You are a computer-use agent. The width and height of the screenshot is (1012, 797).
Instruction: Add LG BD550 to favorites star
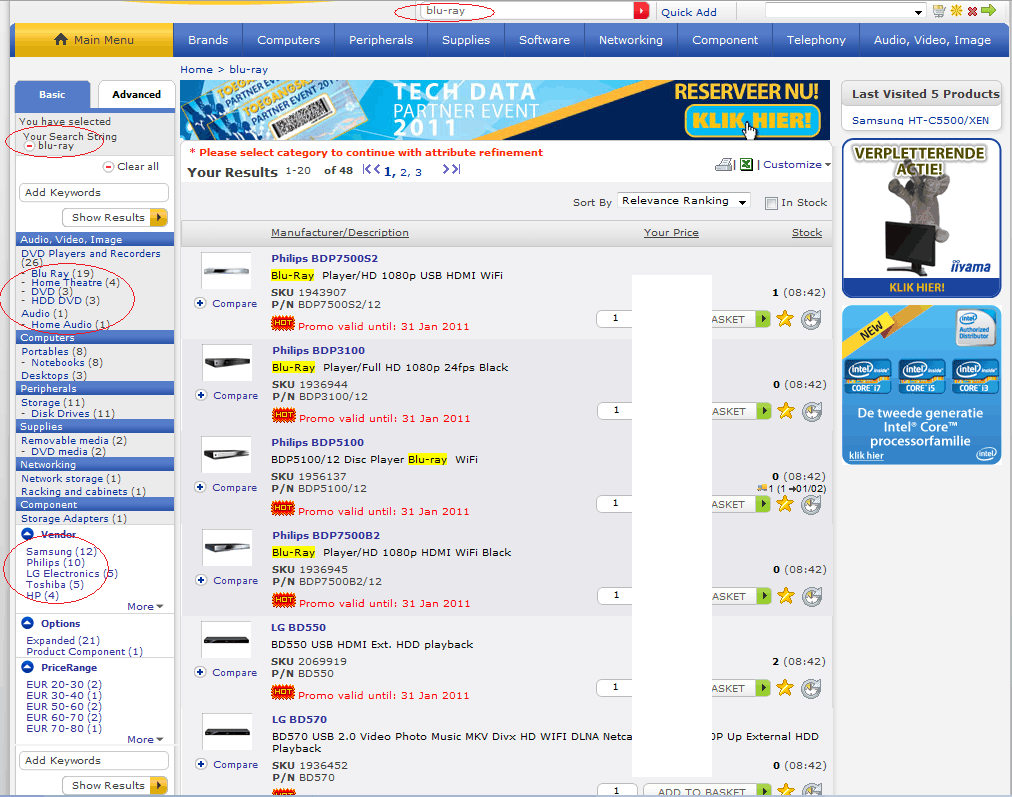[x=785, y=688]
